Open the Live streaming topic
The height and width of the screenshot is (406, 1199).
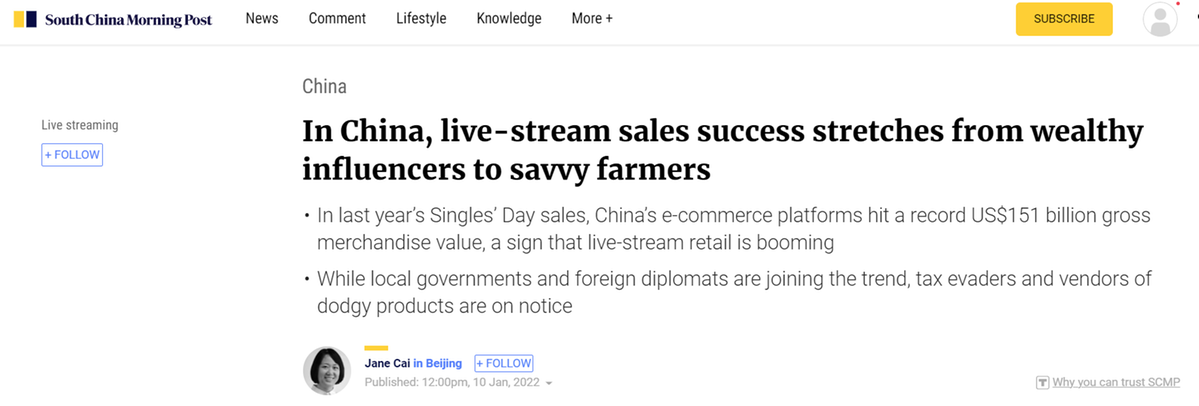click(80, 125)
